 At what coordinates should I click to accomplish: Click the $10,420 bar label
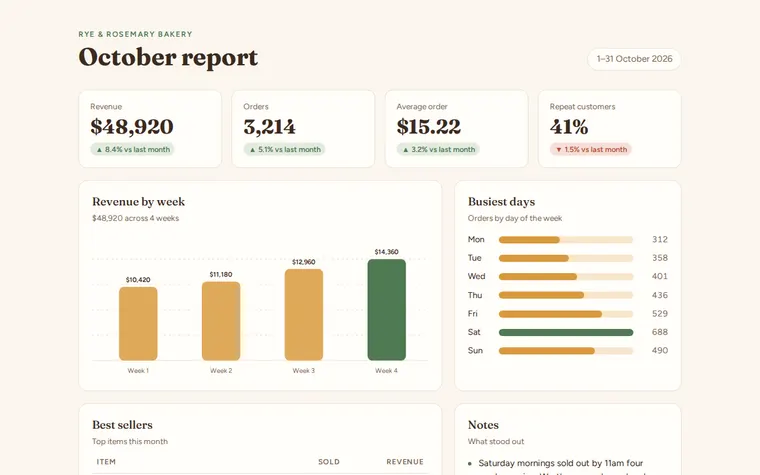(138, 280)
